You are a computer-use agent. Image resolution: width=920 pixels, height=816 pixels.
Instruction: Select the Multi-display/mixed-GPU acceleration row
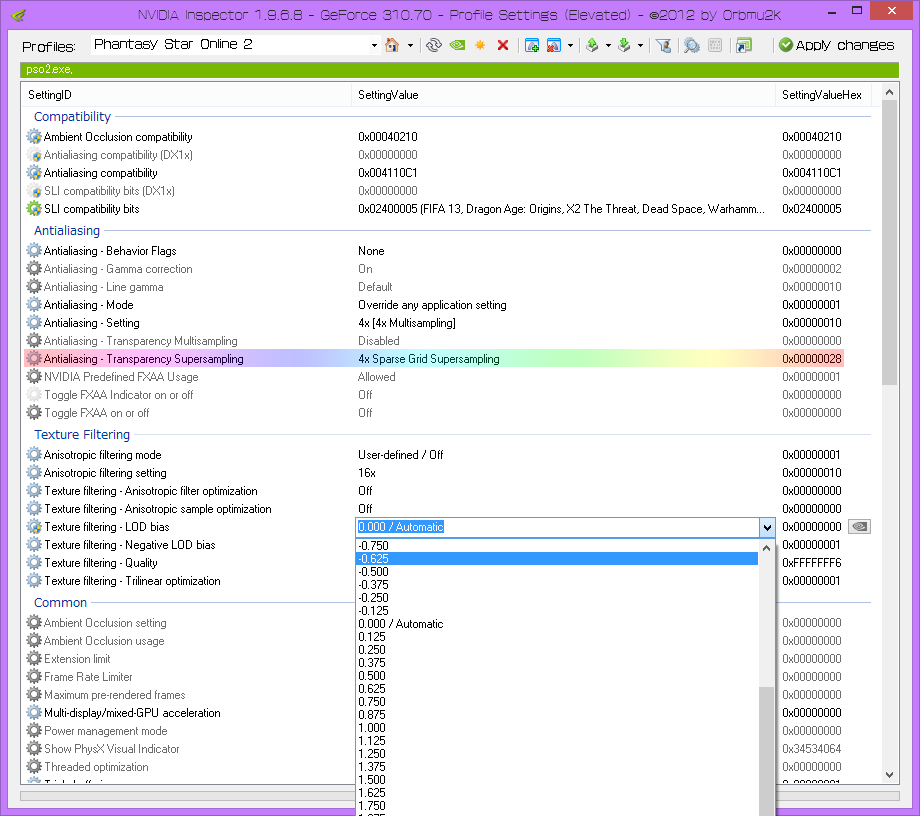coord(191,713)
